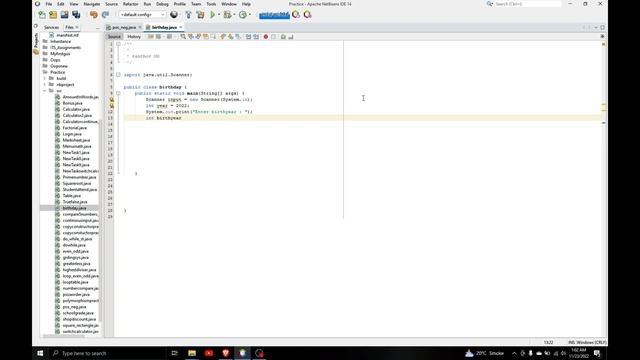The width and height of the screenshot is (640, 360).
Task: Click the stop macro recording icon
Action: 273,37
